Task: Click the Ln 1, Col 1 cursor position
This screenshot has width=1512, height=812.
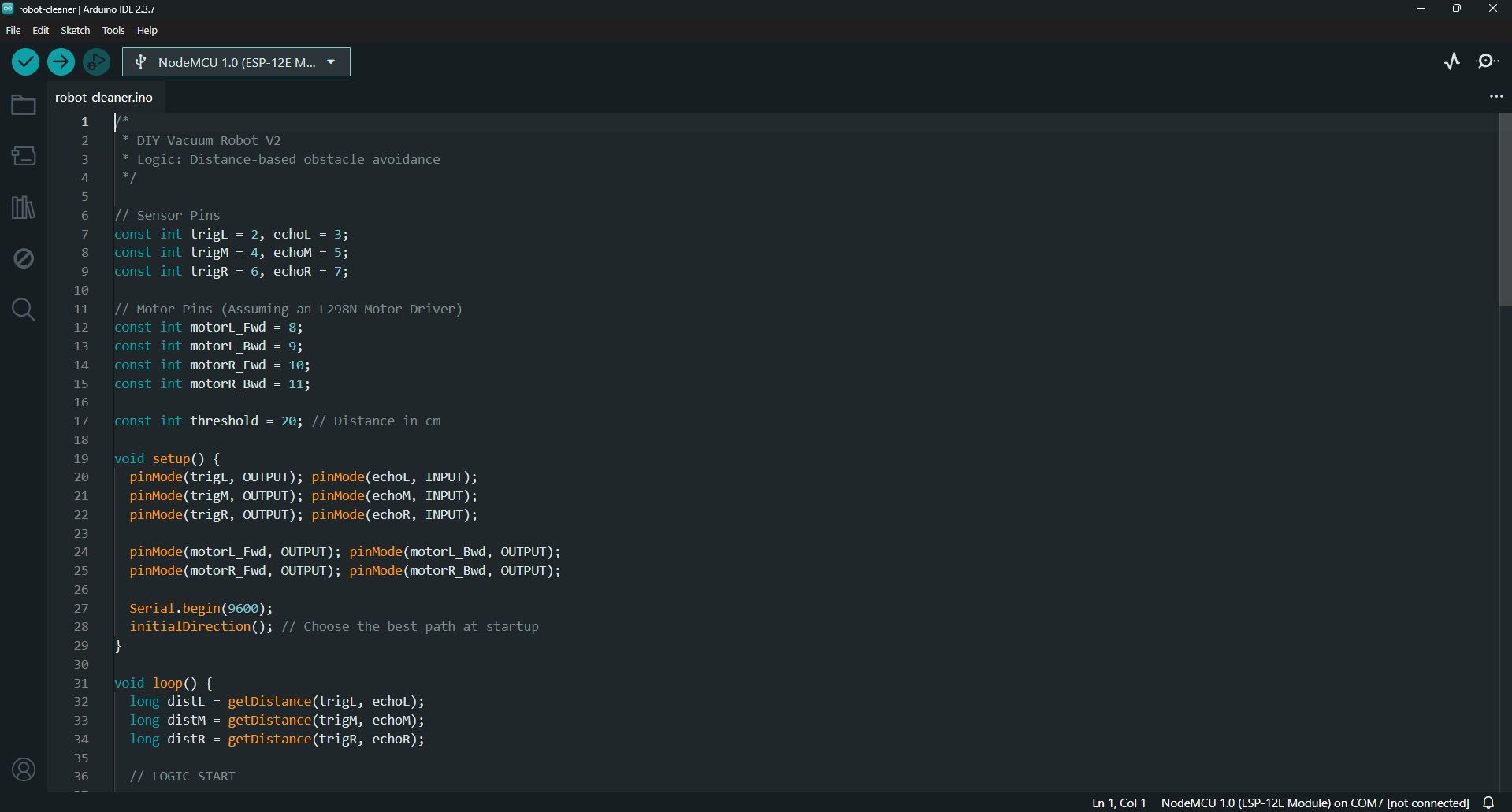Action: pos(1119,803)
